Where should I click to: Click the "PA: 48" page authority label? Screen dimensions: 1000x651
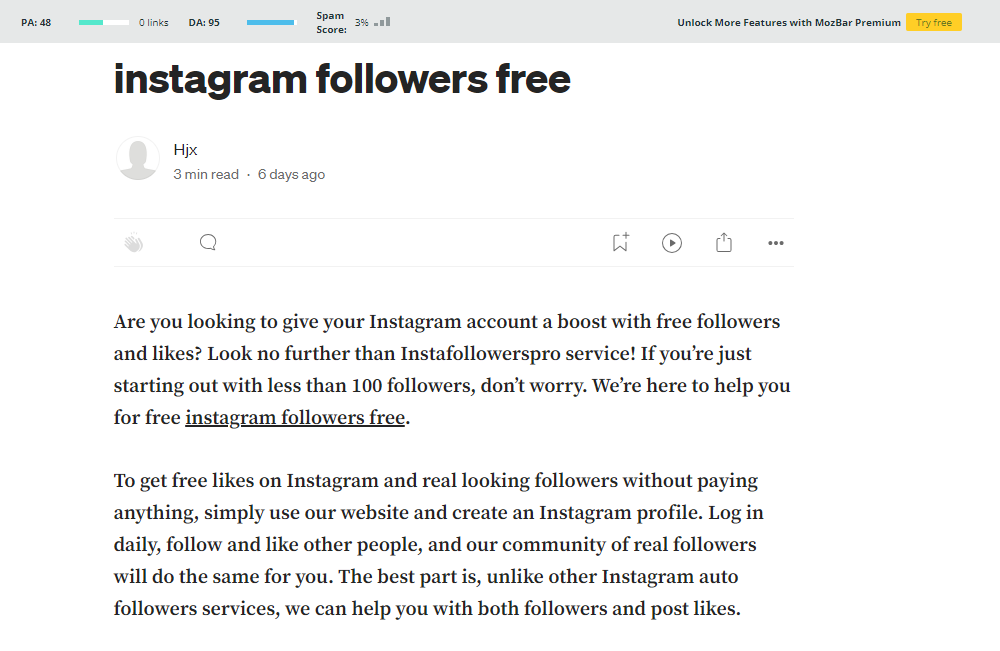[x=36, y=22]
